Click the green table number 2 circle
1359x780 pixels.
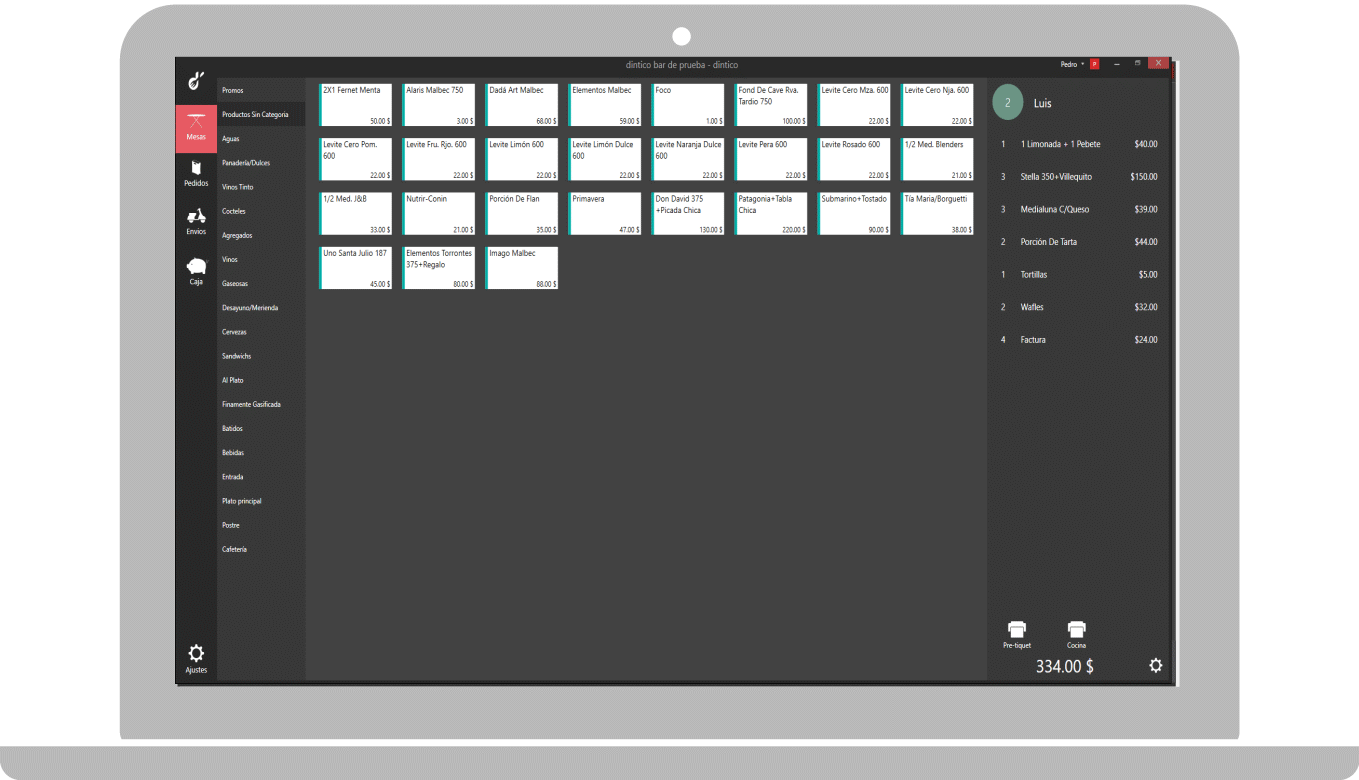1008,103
